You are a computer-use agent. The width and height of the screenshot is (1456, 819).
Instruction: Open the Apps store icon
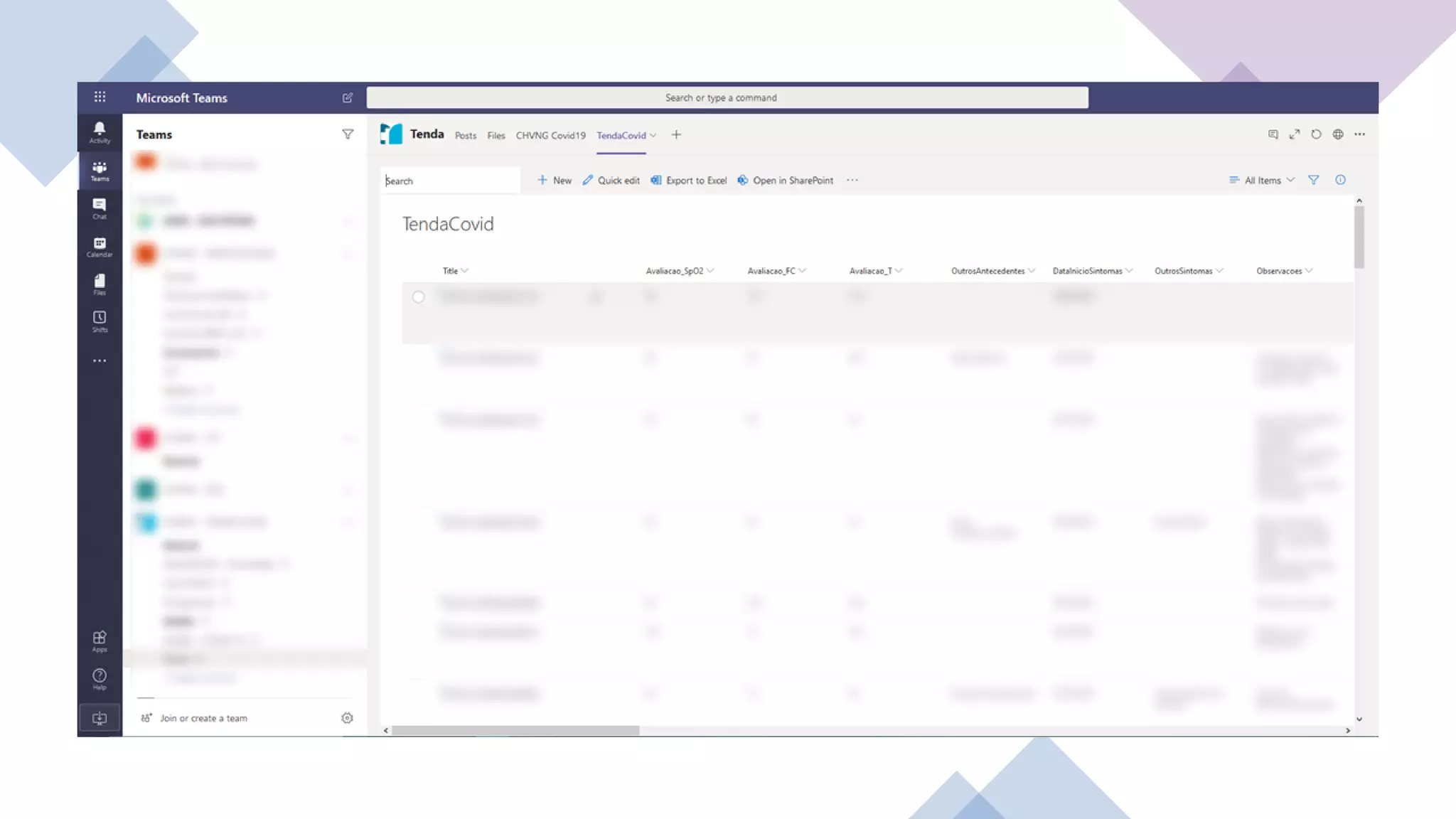tap(100, 641)
